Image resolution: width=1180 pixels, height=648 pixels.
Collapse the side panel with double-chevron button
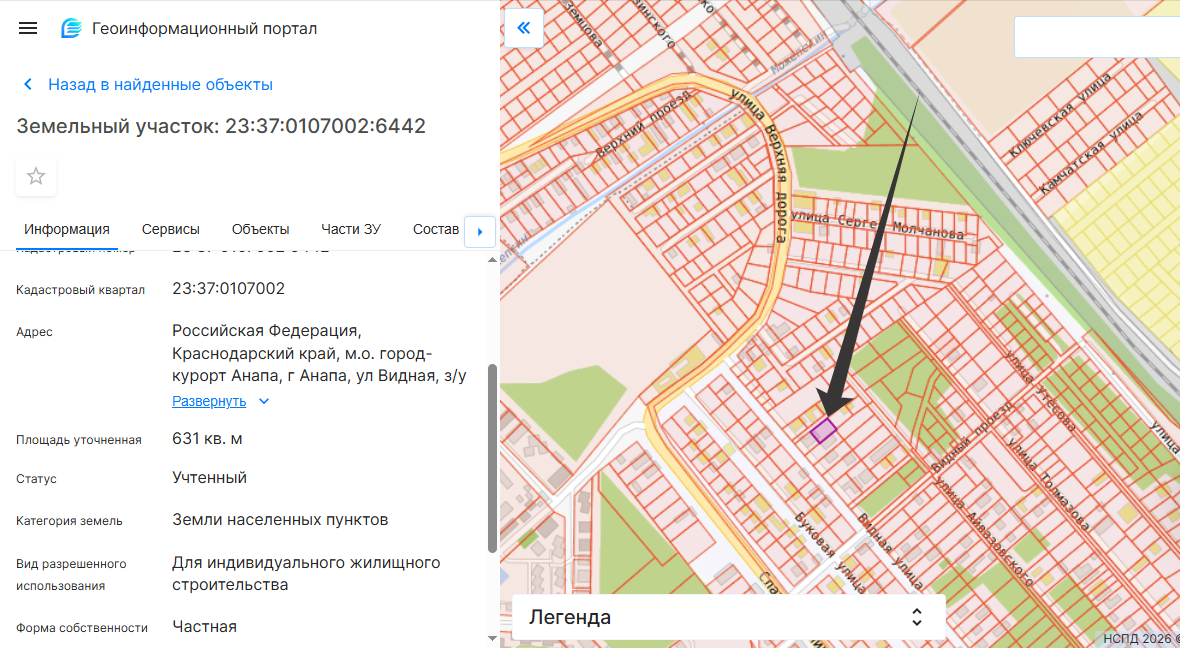pos(523,28)
